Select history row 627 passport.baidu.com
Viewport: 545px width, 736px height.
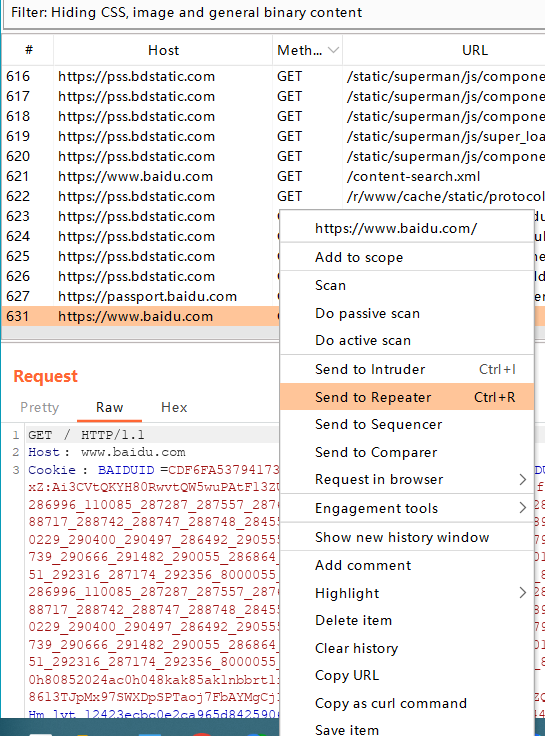(141, 296)
